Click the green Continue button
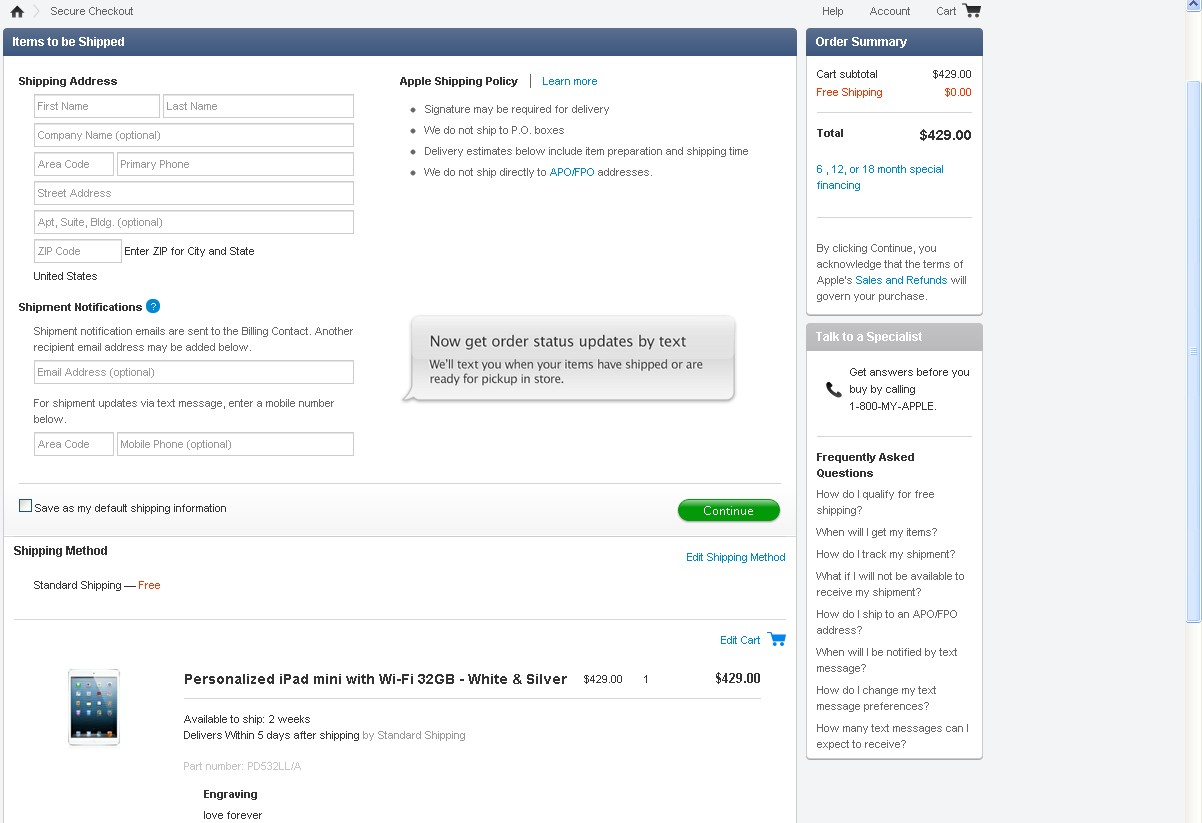The height and width of the screenshot is (823, 1202). (x=728, y=510)
